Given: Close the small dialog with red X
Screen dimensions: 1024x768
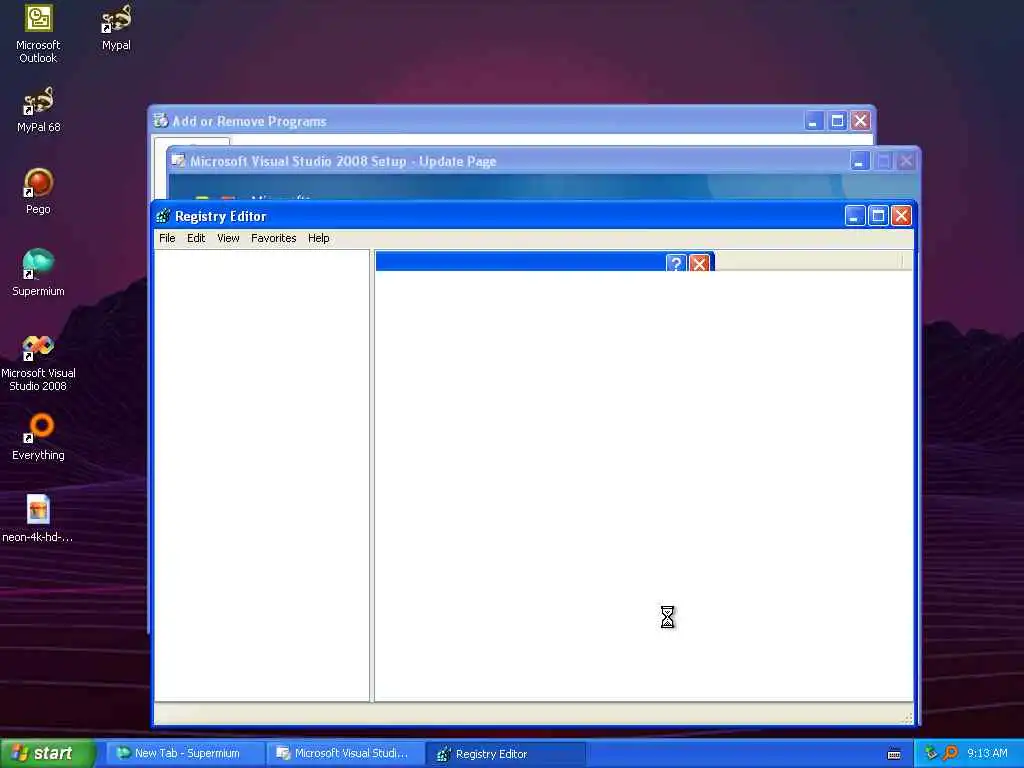Looking at the screenshot, I should (x=699, y=263).
